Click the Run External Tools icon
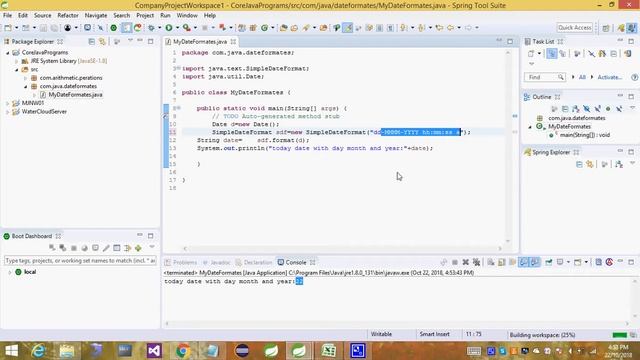The image size is (640, 360). point(187,28)
